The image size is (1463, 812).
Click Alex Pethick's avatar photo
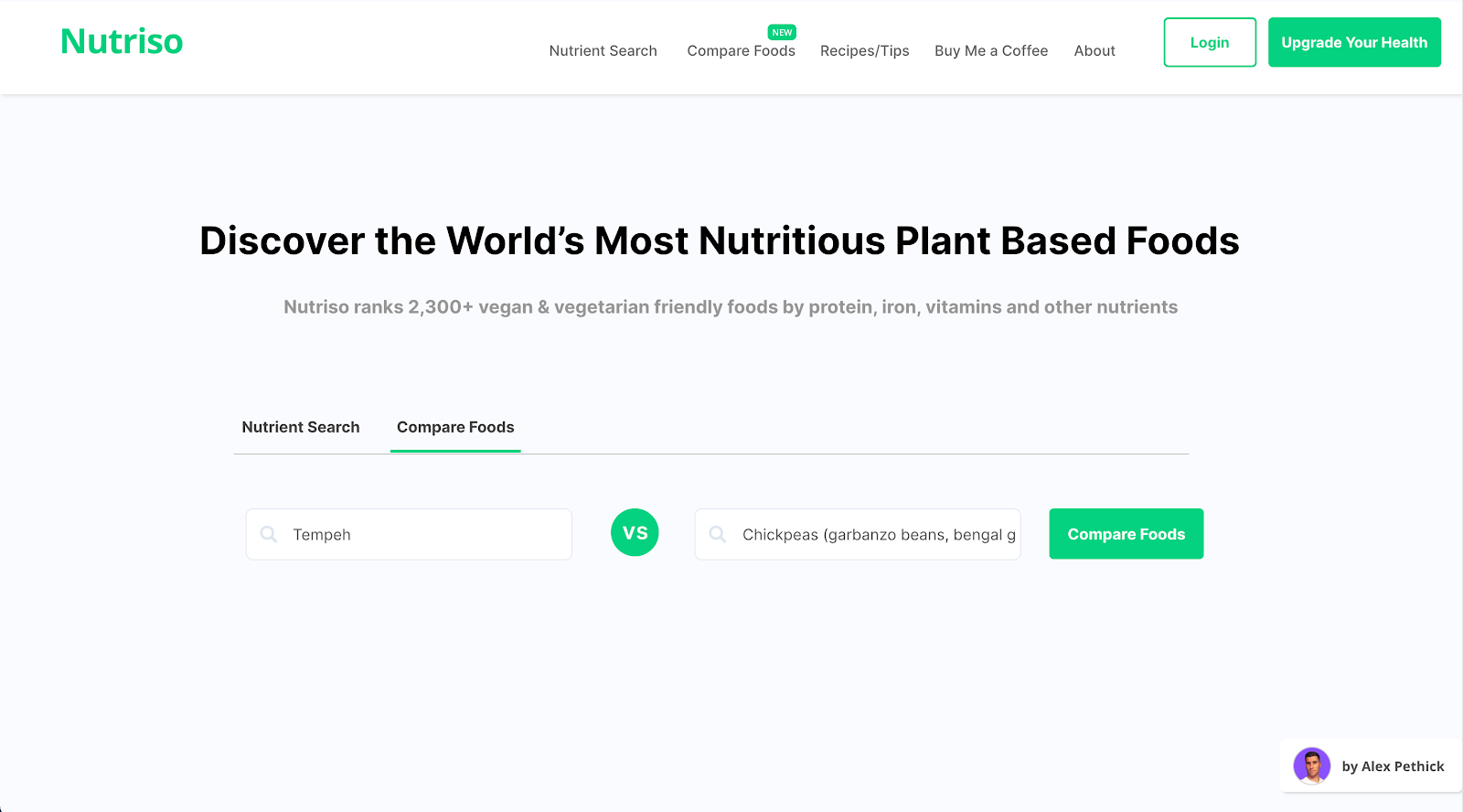pyautogui.click(x=1312, y=766)
